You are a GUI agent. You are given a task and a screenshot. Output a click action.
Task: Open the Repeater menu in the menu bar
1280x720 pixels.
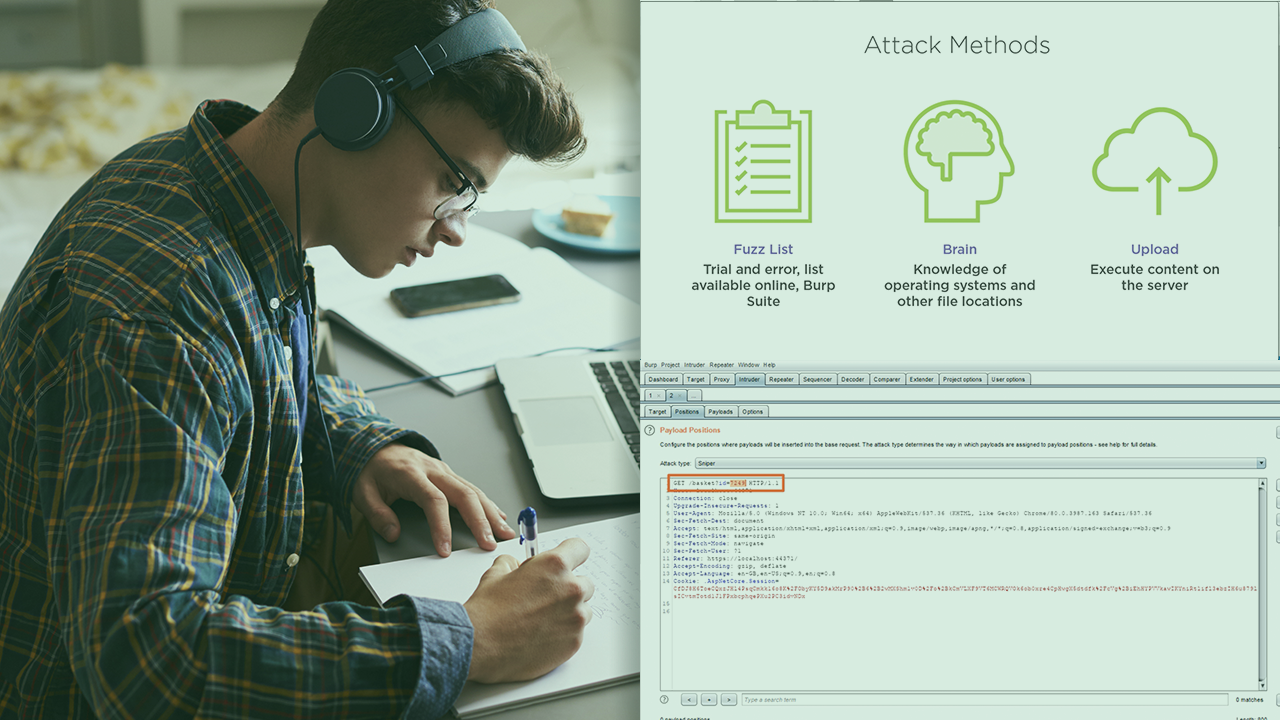[x=721, y=365]
